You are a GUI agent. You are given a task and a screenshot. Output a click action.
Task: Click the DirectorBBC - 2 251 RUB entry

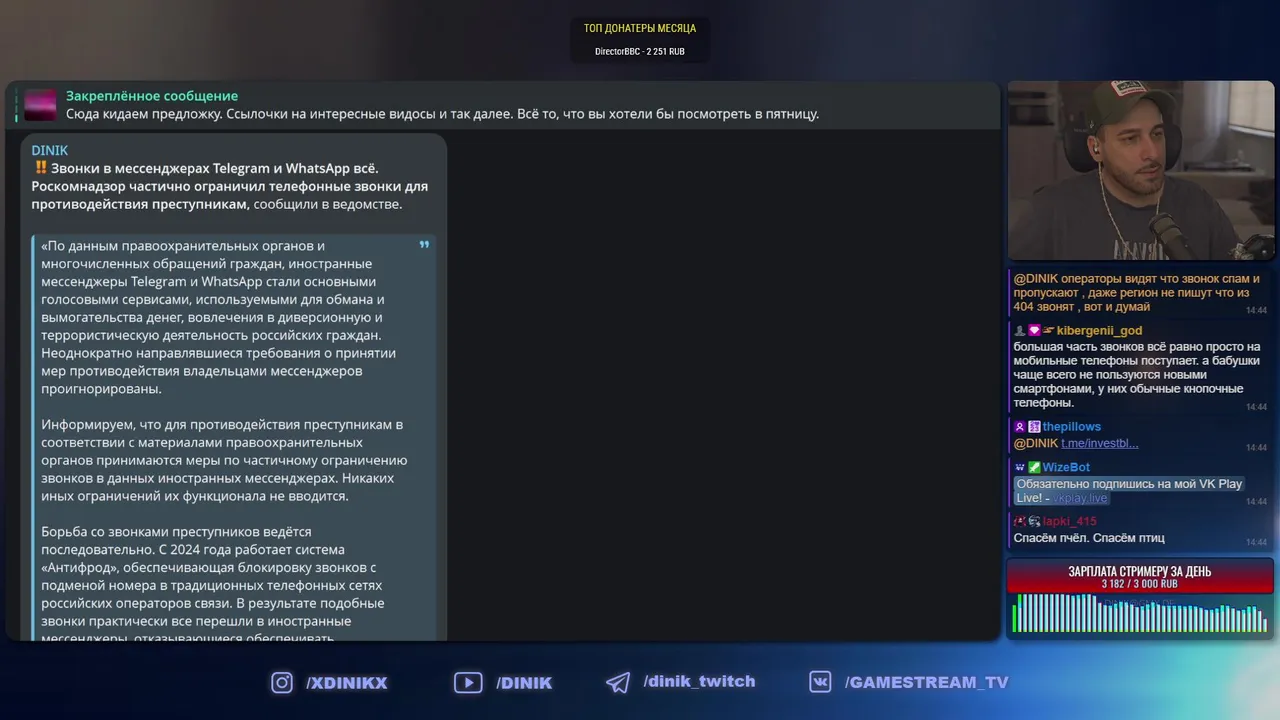click(x=640, y=51)
